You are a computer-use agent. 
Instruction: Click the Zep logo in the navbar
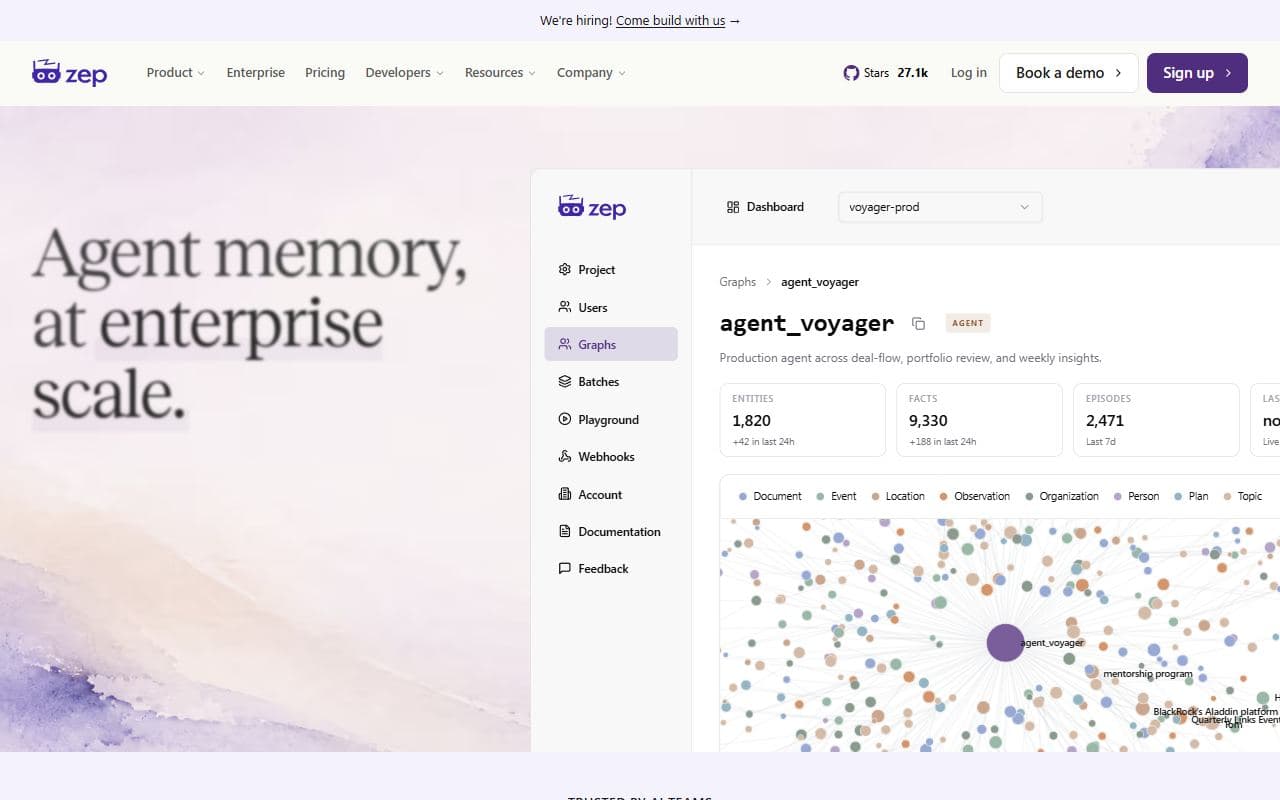coord(69,72)
